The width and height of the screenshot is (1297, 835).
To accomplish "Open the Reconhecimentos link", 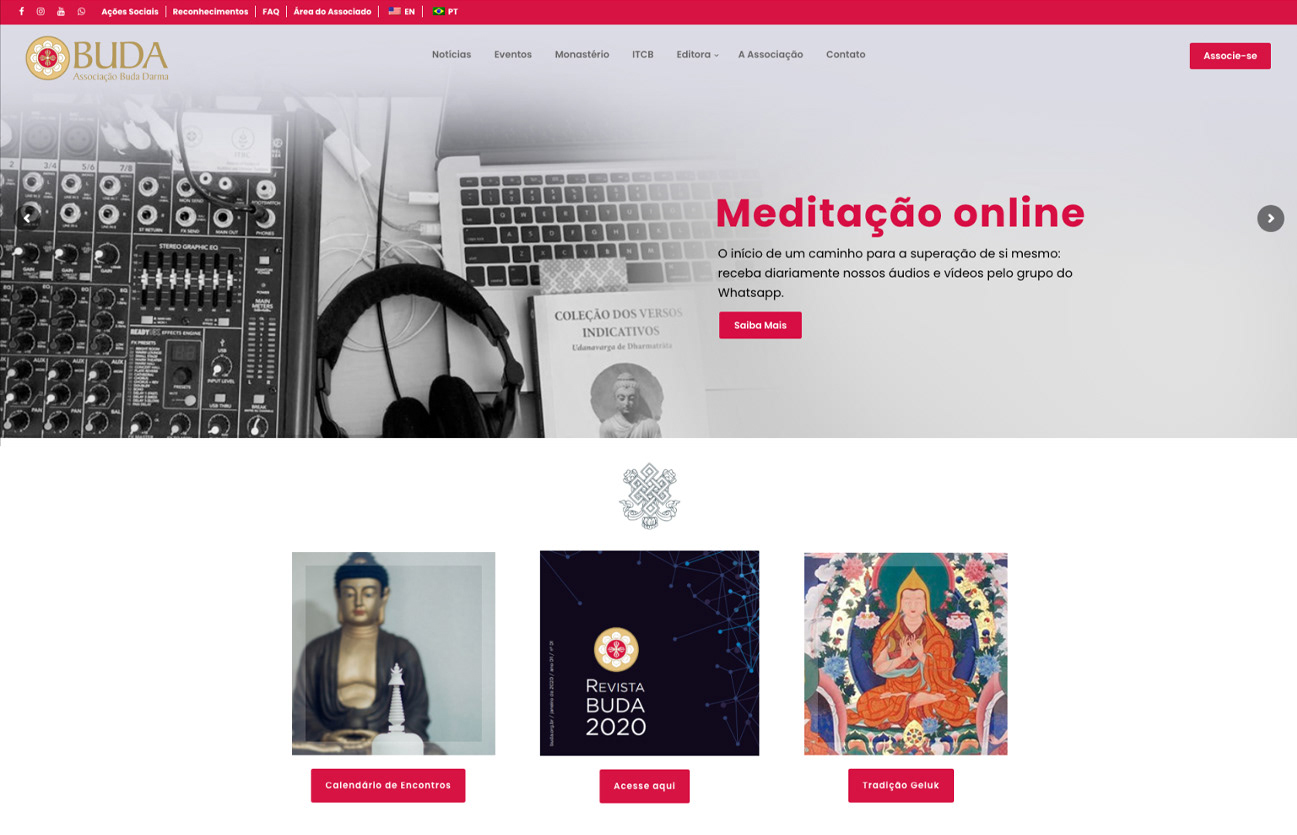I will [210, 12].
